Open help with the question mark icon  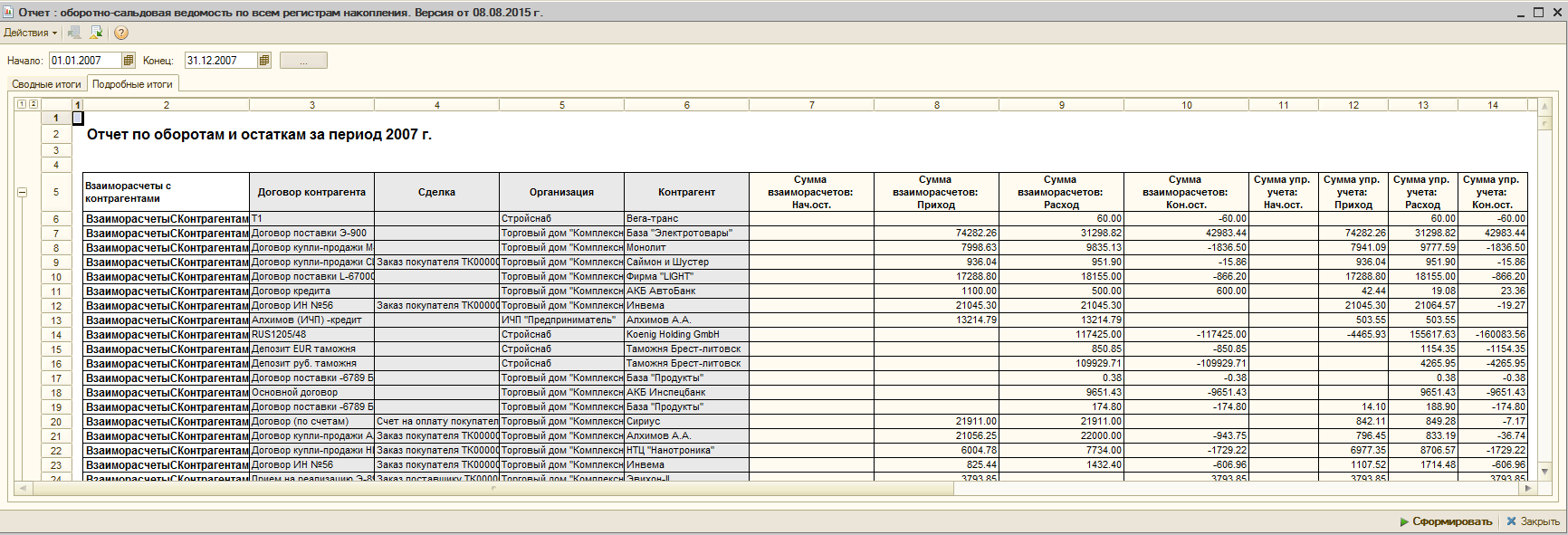point(121,33)
